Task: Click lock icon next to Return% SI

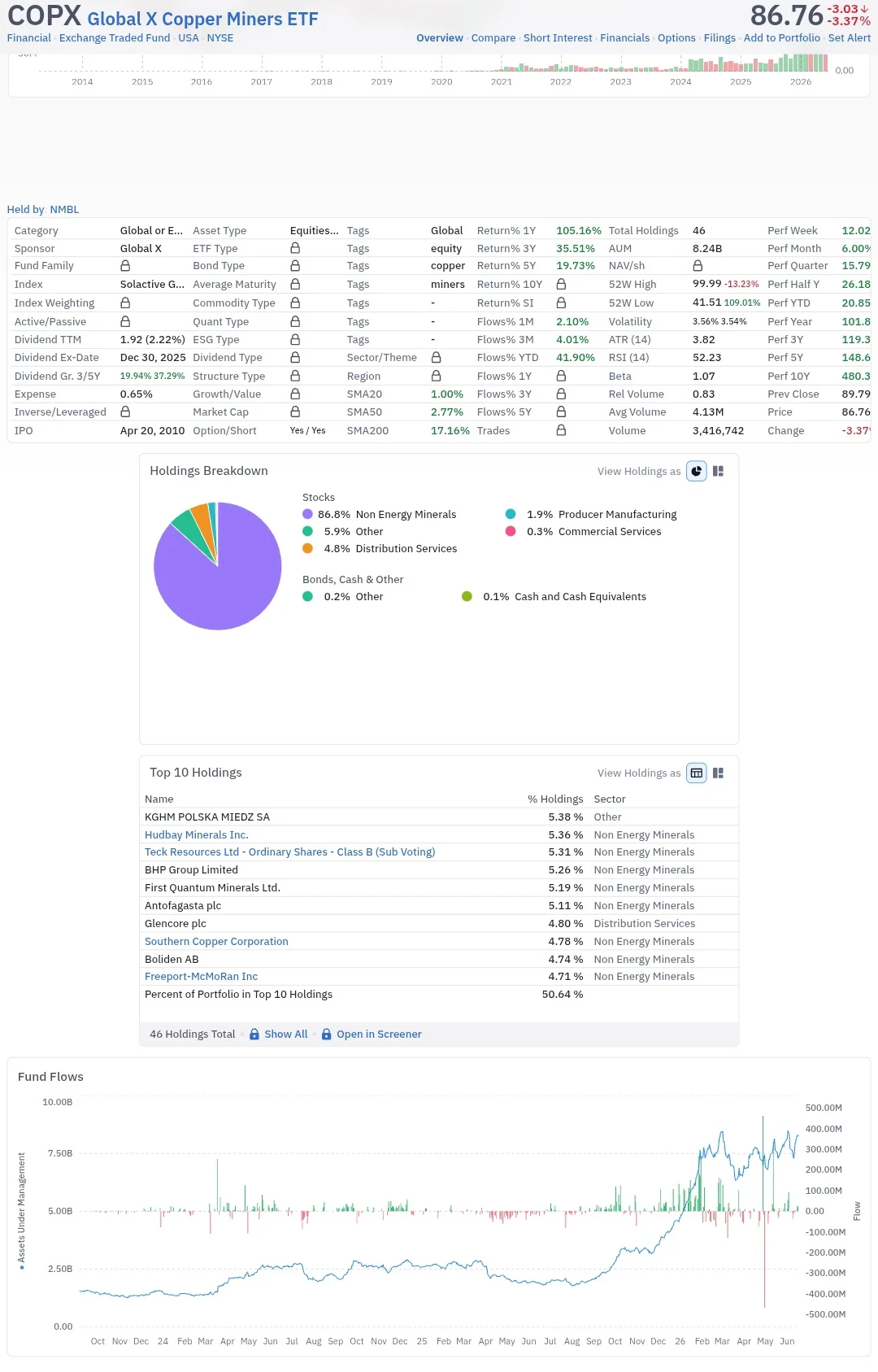Action: click(x=561, y=303)
